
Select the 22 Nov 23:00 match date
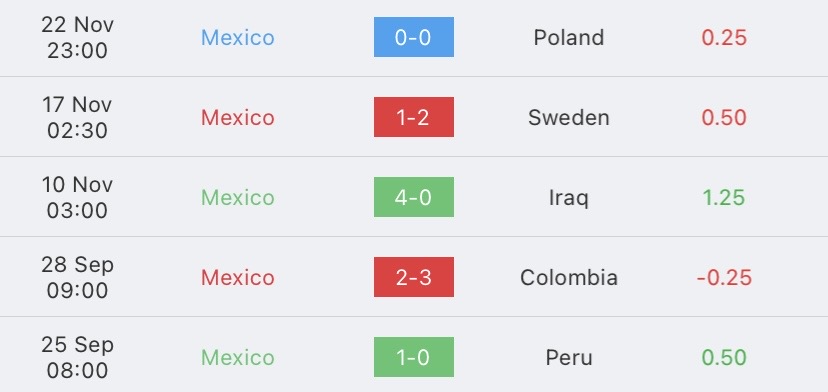point(77,38)
